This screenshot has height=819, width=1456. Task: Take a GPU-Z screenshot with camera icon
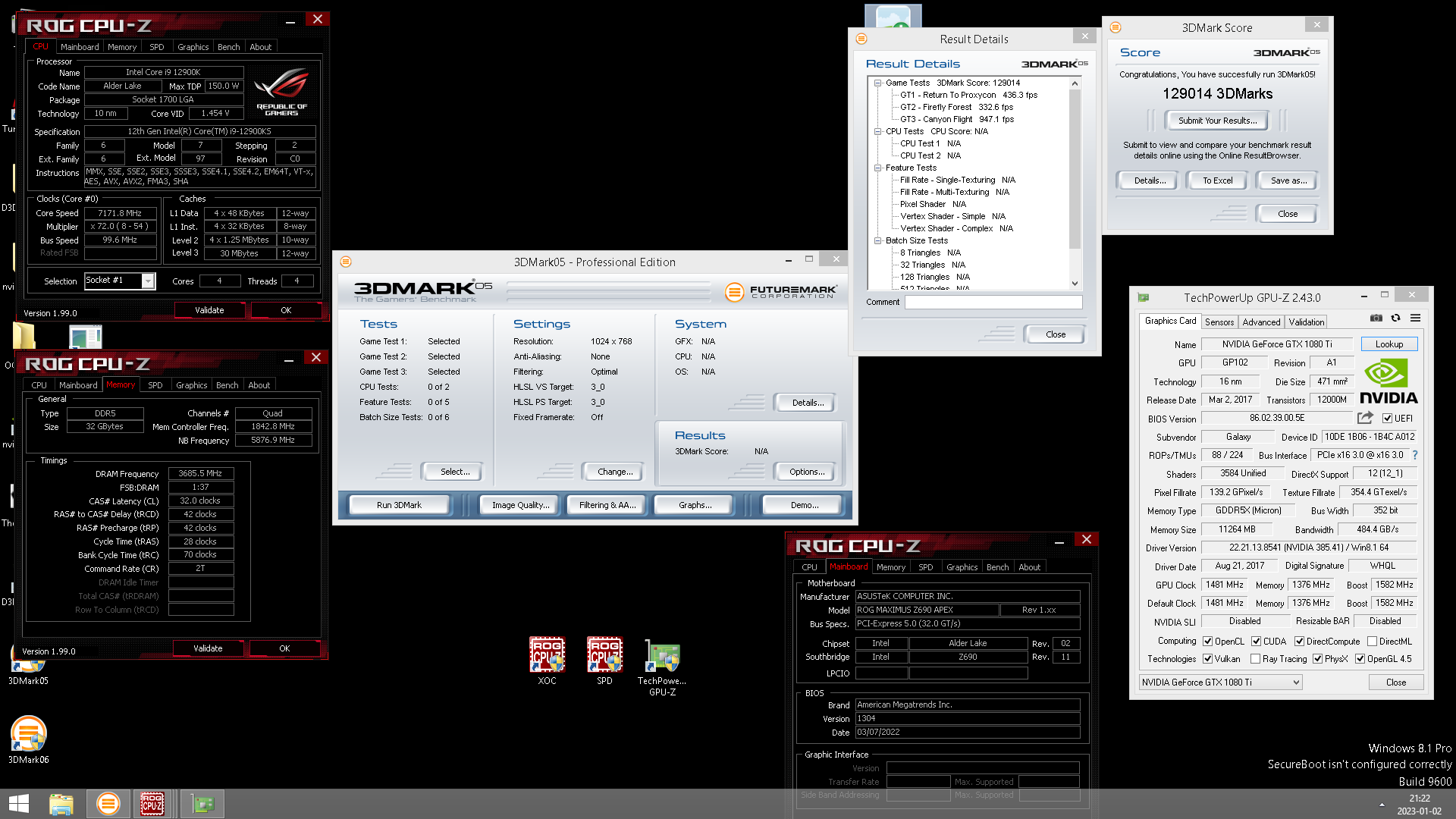(x=1376, y=318)
